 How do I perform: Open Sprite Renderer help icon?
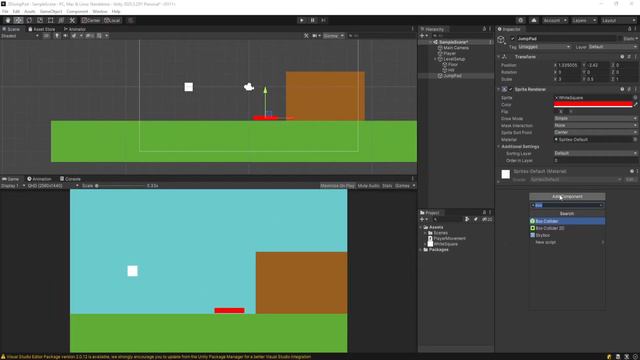[622, 89]
